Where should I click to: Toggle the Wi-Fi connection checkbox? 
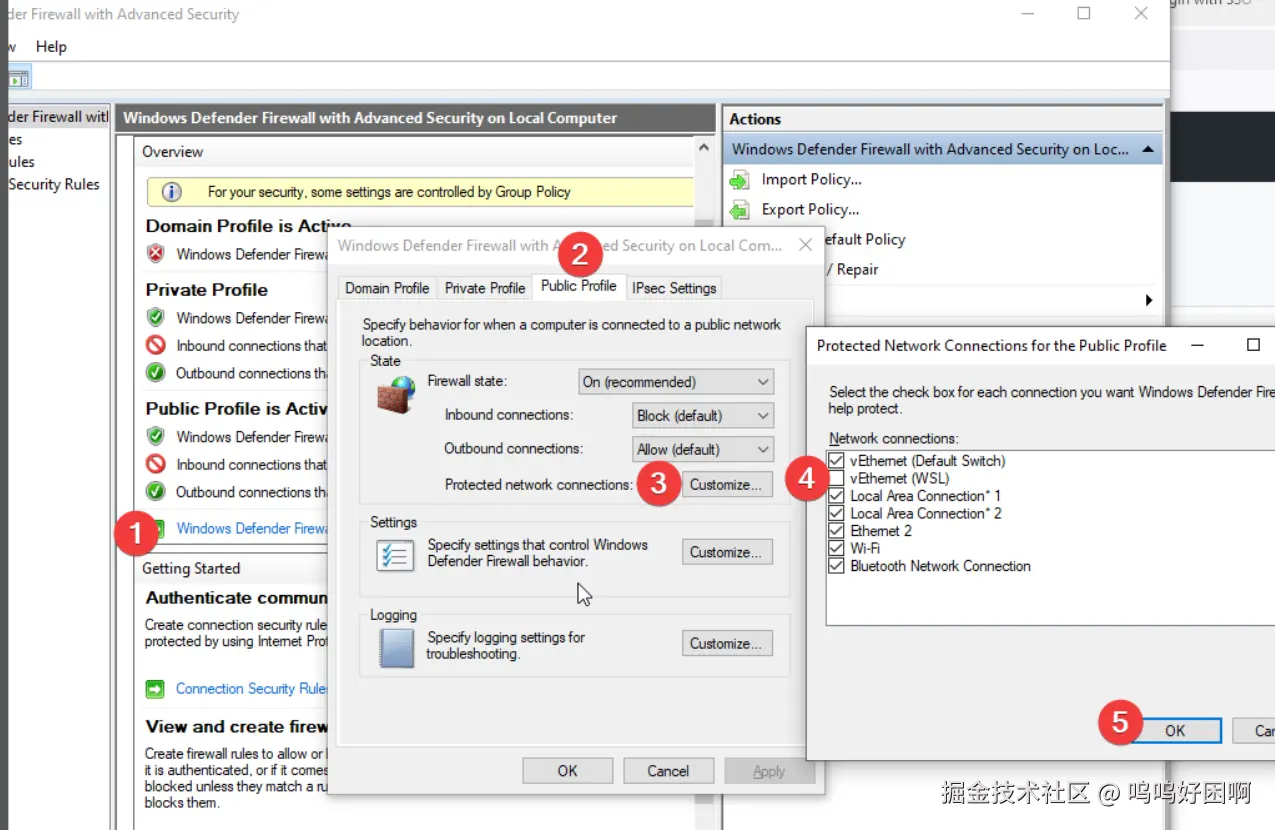click(x=837, y=548)
